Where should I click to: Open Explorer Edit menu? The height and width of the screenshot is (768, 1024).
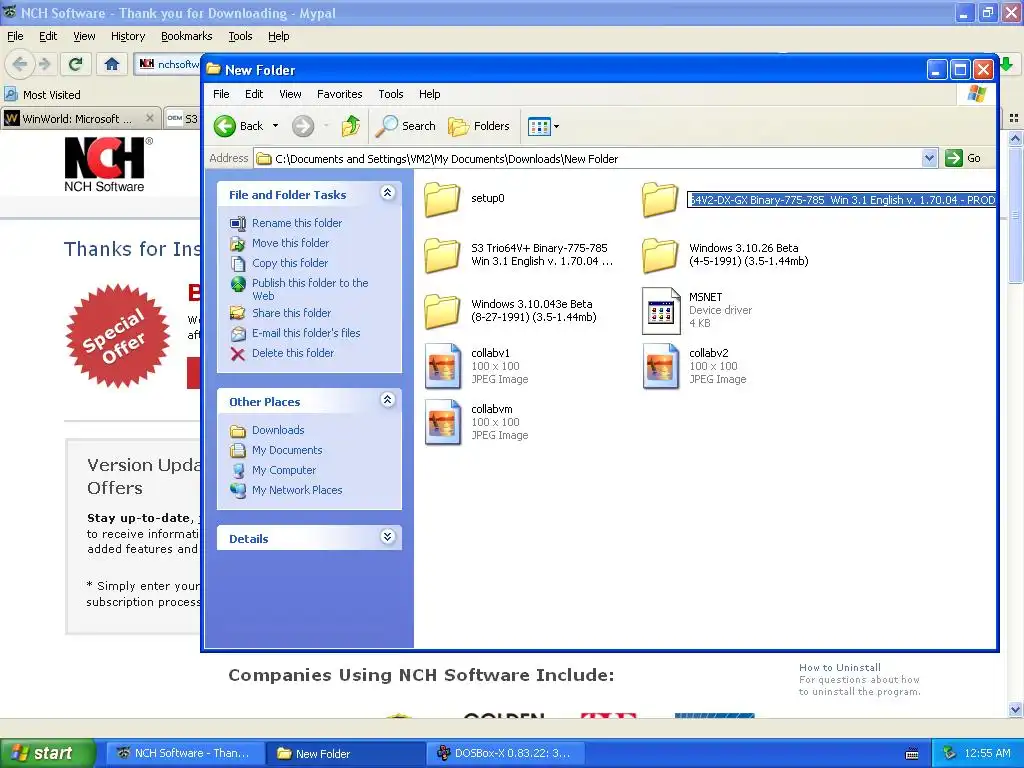(x=254, y=94)
